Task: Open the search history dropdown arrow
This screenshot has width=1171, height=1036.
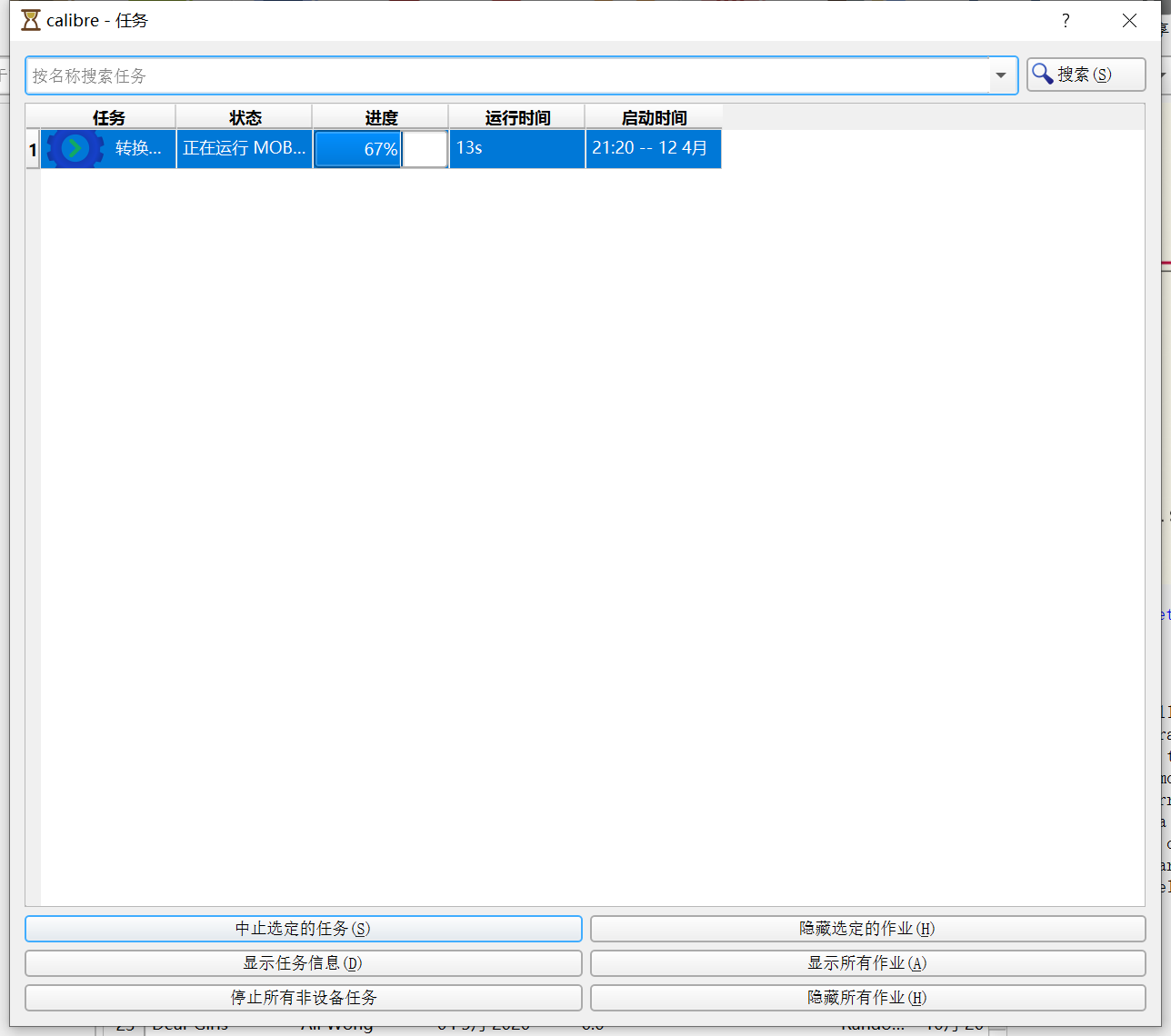Action: click(1003, 75)
